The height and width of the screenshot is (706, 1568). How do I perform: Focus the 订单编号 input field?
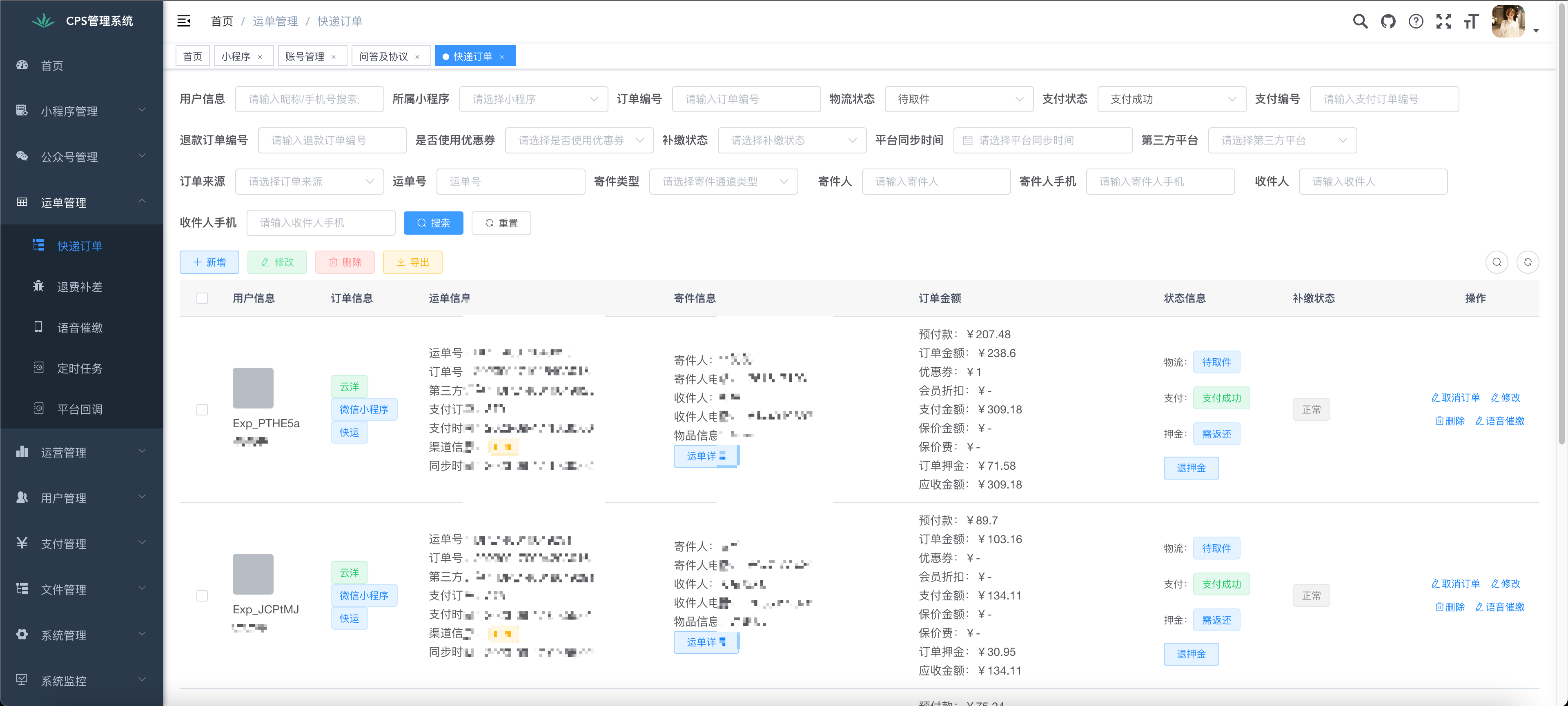[x=746, y=99]
